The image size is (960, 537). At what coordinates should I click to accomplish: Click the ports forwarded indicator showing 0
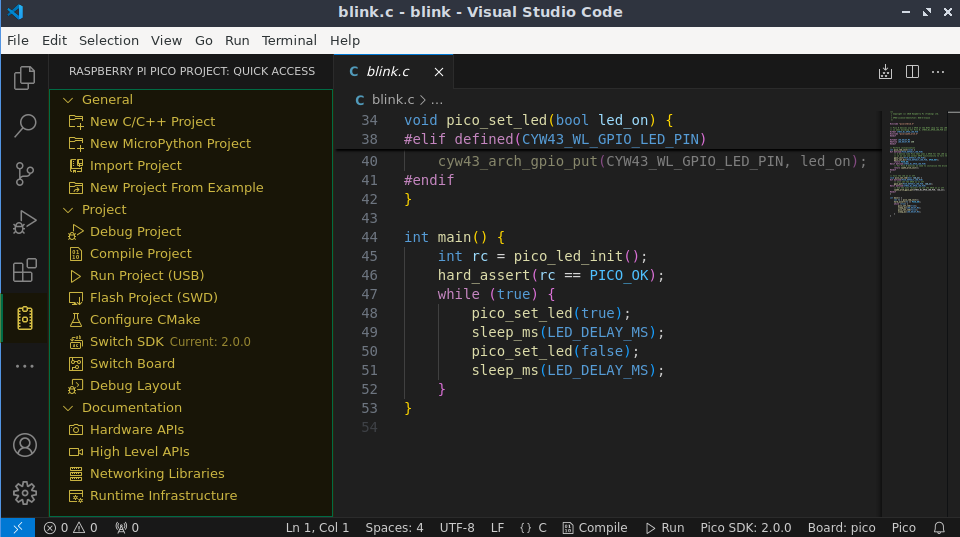click(127, 527)
